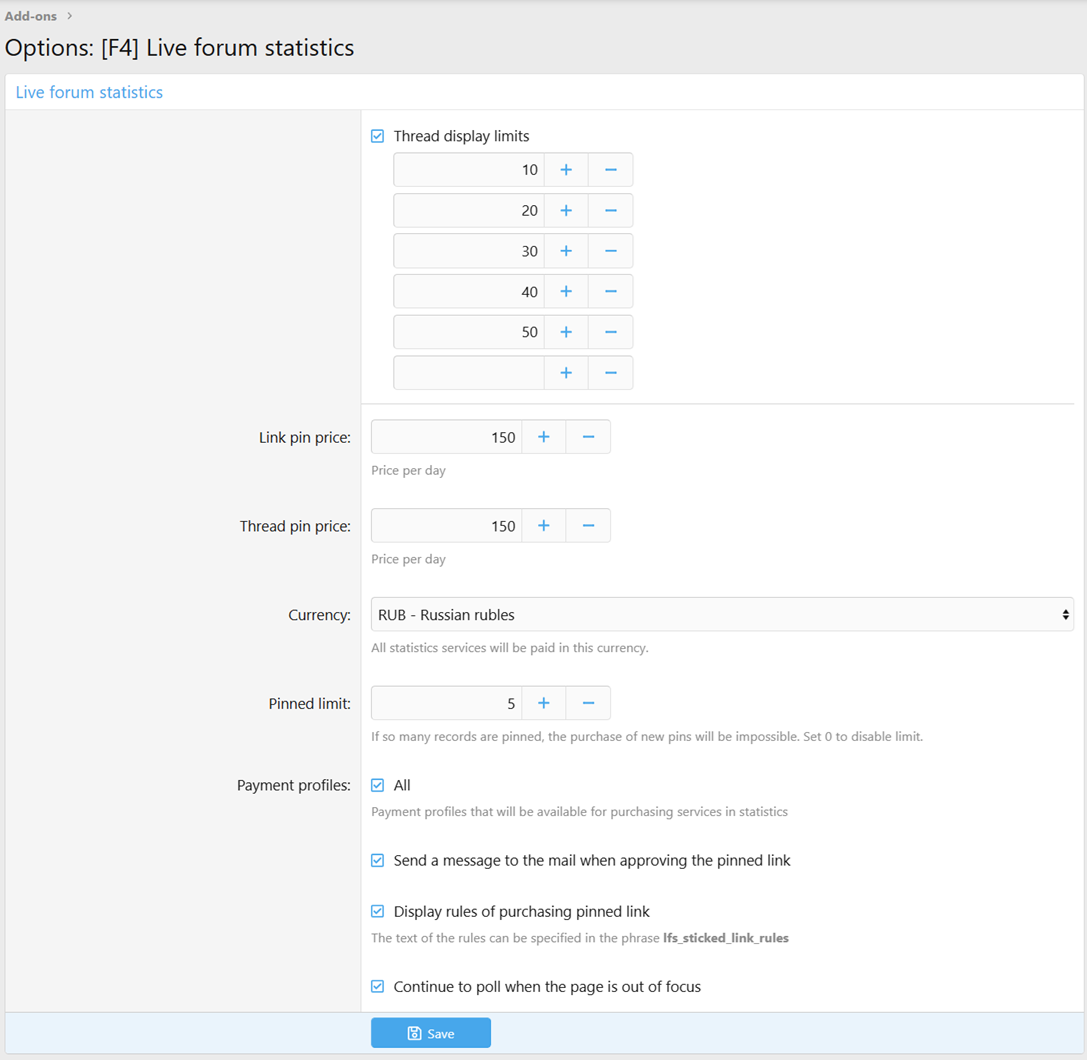Screen dimensions: 1087x1060
Task: Decrease the Pinned limit value
Action: pos(588,704)
